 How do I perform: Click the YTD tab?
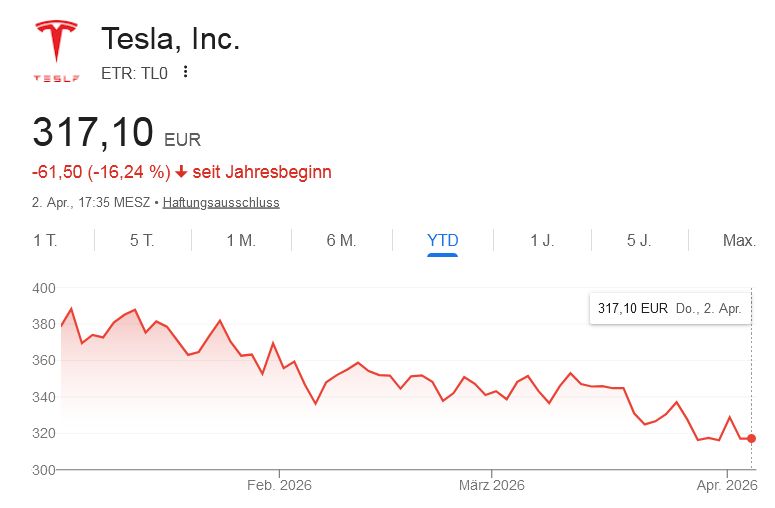click(442, 240)
